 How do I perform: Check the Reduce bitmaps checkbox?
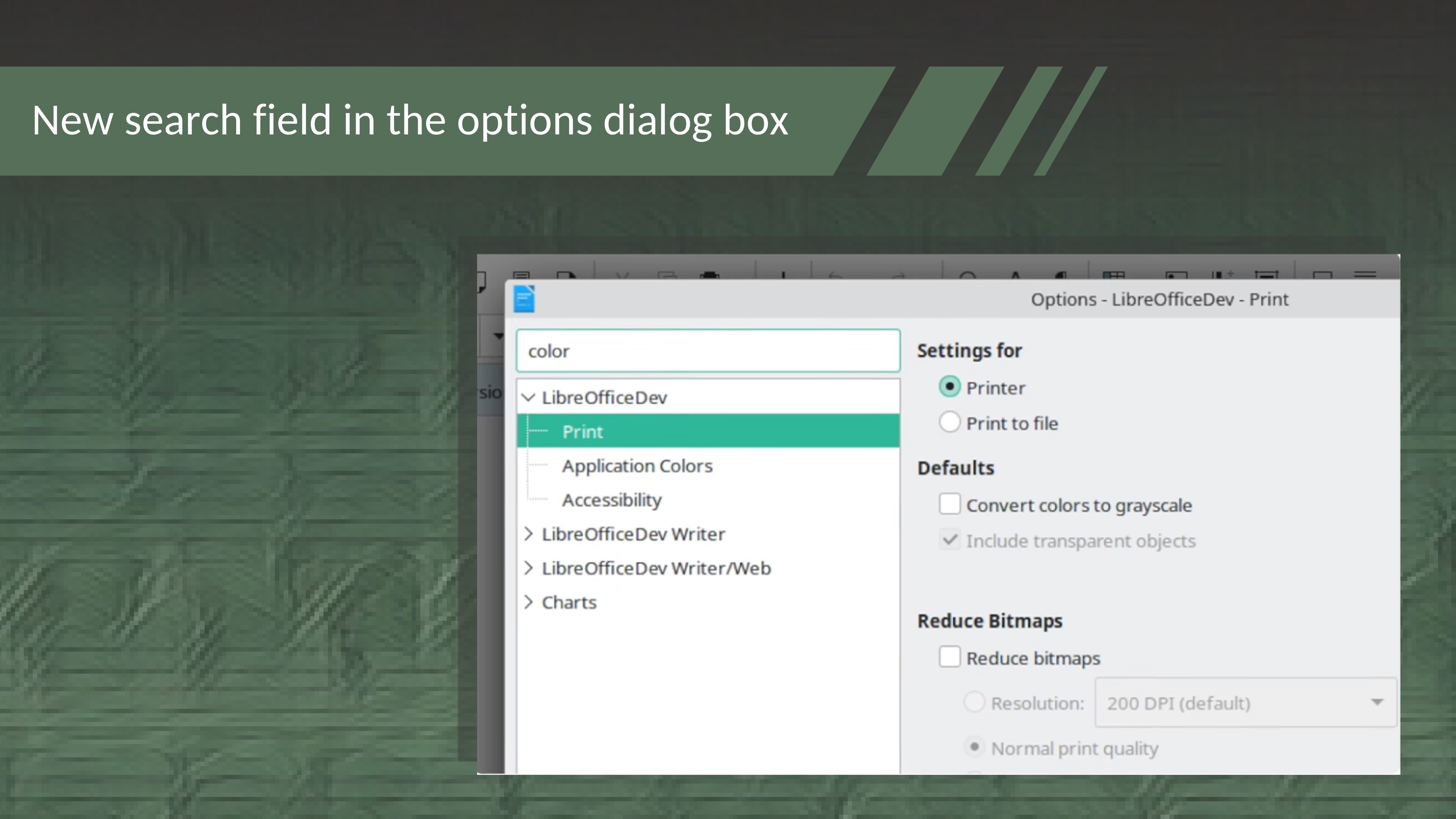coord(949,657)
